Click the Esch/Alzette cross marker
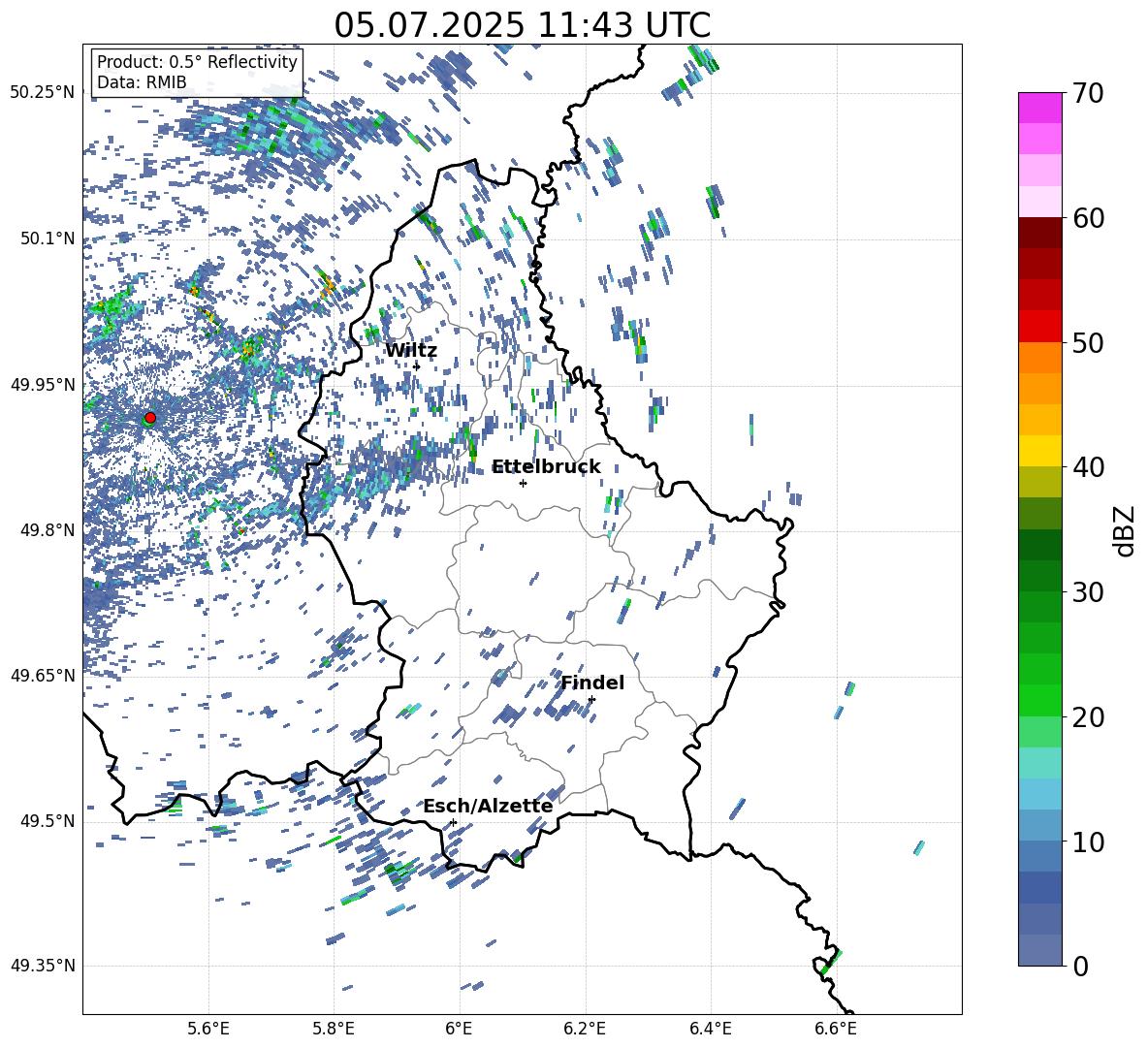The width and height of the screenshot is (1148, 1048). 453,822
